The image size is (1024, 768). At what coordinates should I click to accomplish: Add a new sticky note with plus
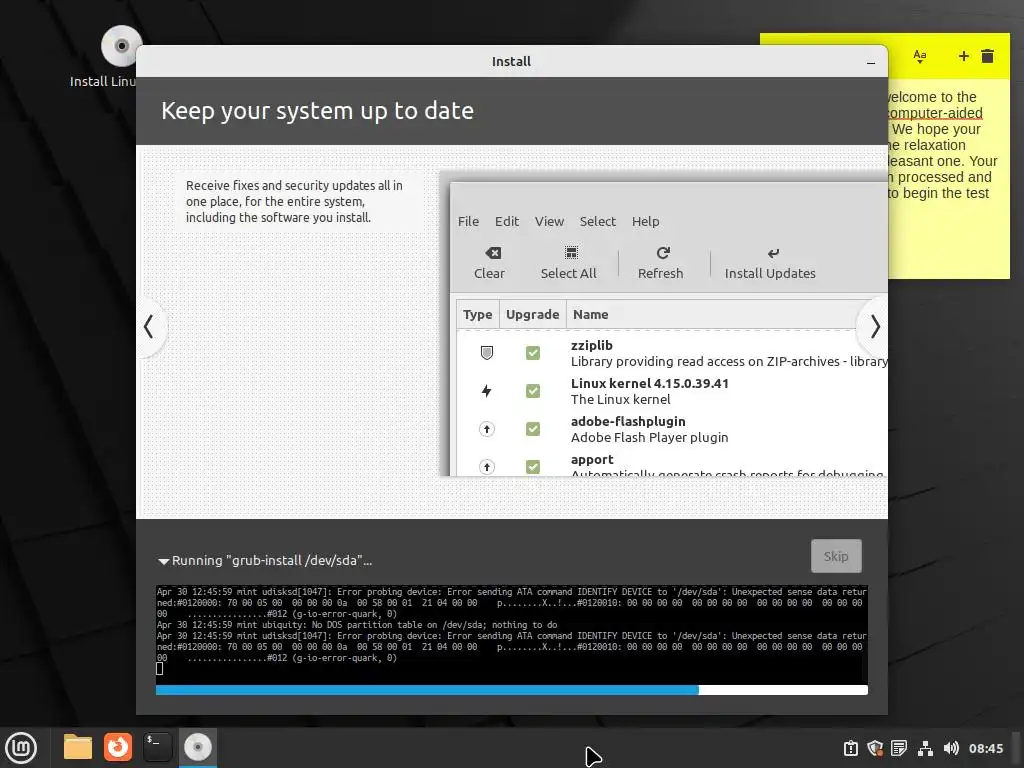pos(963,56)
